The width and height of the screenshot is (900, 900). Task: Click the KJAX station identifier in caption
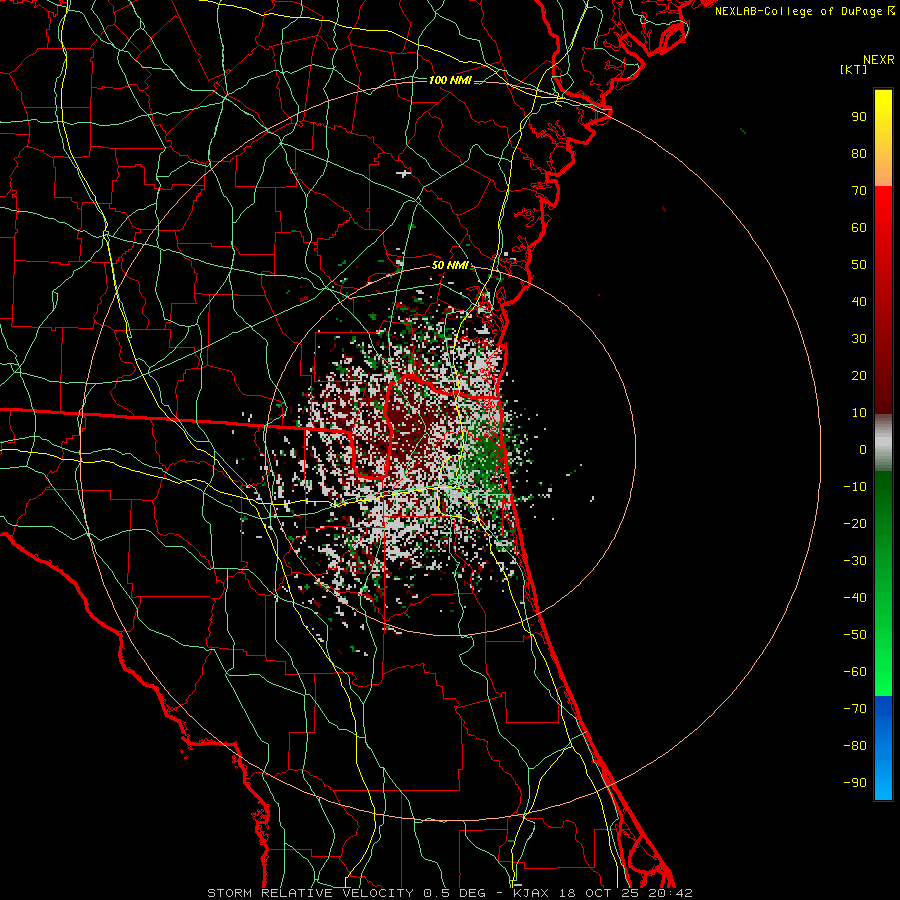[x=531, y=893]
